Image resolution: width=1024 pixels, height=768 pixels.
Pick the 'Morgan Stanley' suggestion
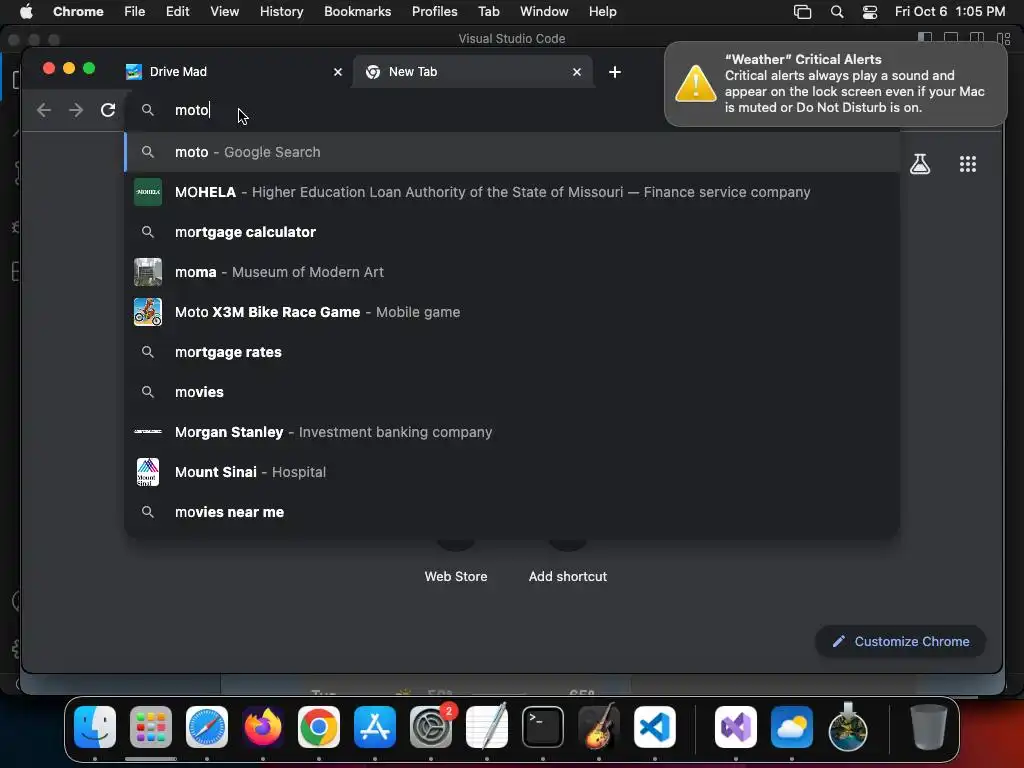click(512, 432)
